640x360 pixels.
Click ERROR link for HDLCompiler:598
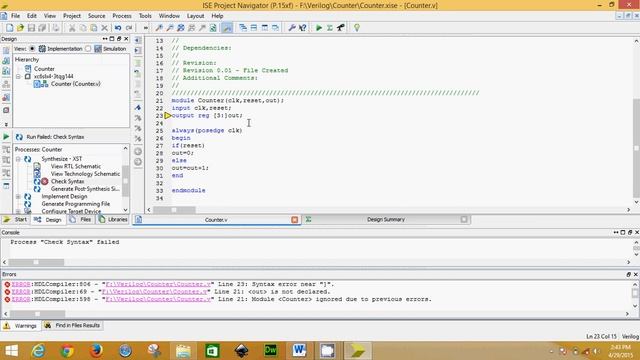tap(21, 299)
